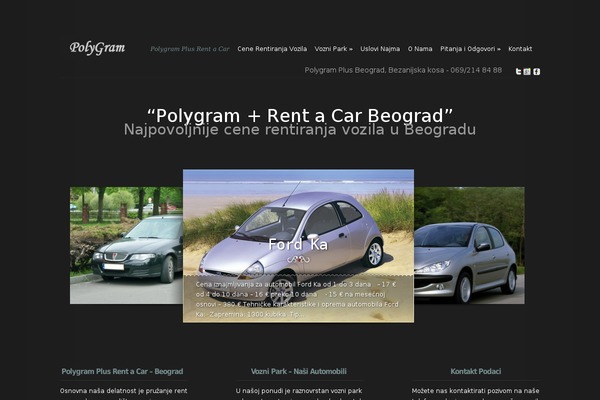Click the Polygram Plus Beograd phone number text
600x400 pixels.
[403, 70]
